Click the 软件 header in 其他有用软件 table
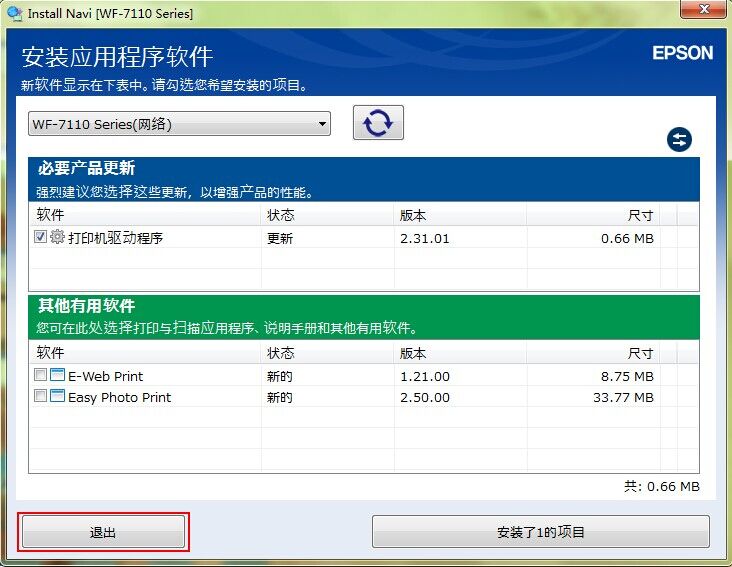The image size is (732, 567). pyautogui.click(x=50, y=353)
